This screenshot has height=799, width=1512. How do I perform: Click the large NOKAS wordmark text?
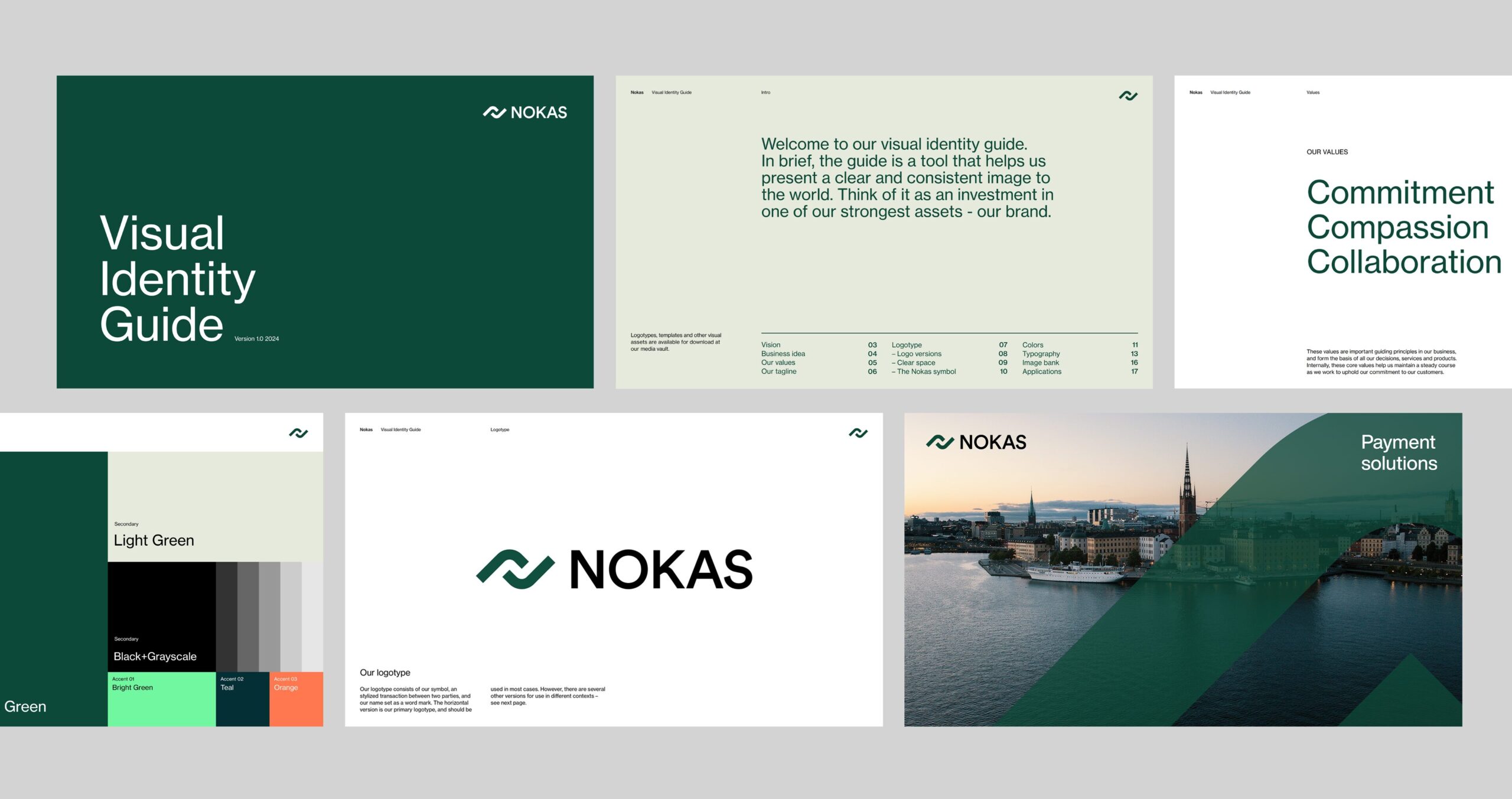point(661,569)
